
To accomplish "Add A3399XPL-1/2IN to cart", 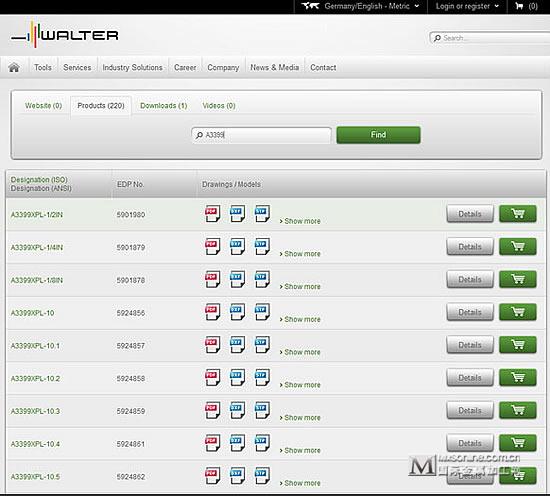I will (x=518, y=214).
